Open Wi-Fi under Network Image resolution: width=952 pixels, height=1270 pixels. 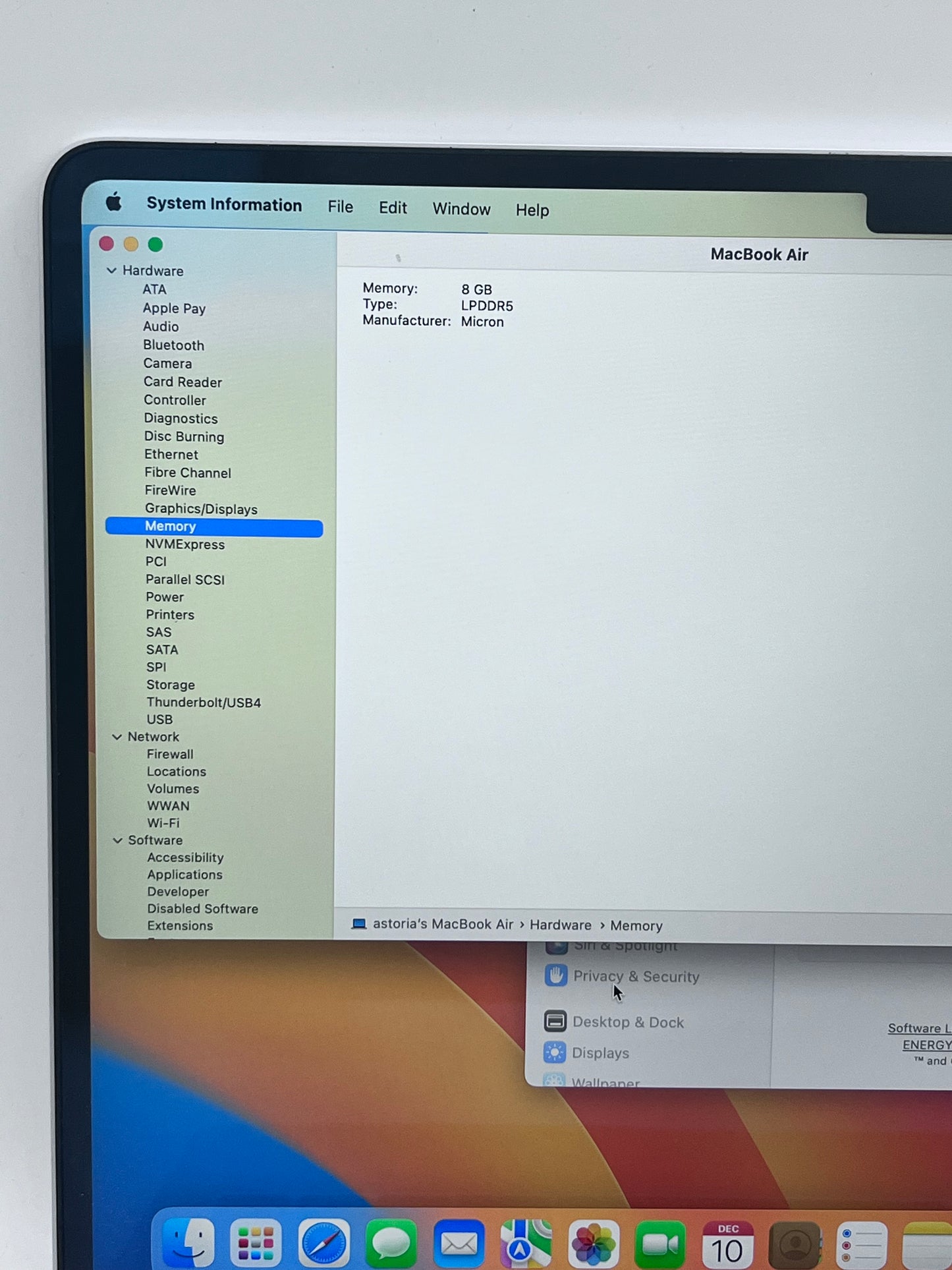[163, 823]
